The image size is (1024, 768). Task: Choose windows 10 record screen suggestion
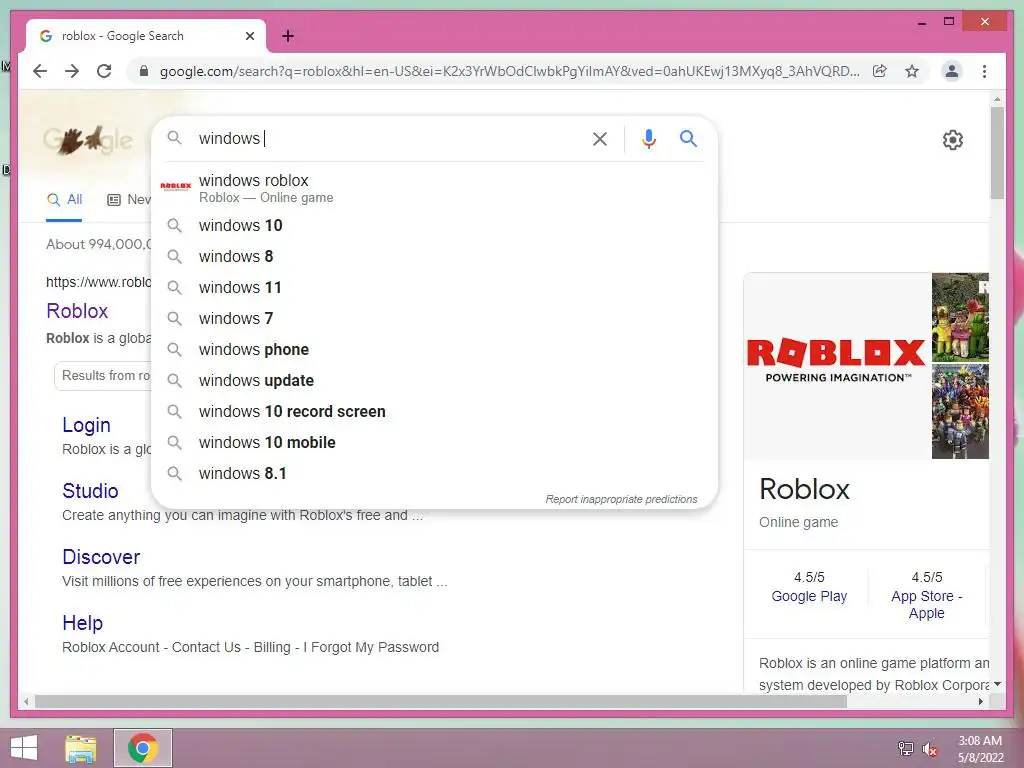point(434,411)
